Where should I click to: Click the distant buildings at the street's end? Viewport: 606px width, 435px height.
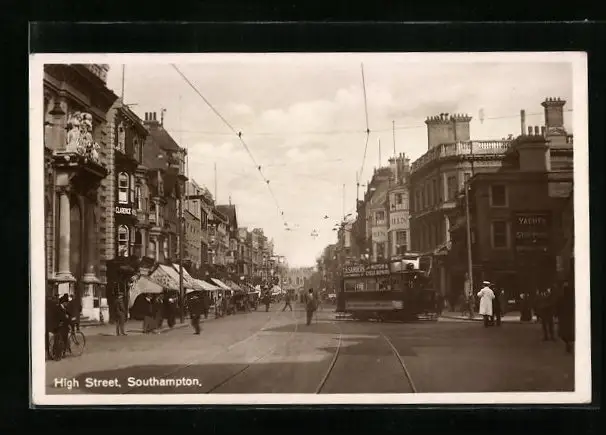tap(298, 275)
